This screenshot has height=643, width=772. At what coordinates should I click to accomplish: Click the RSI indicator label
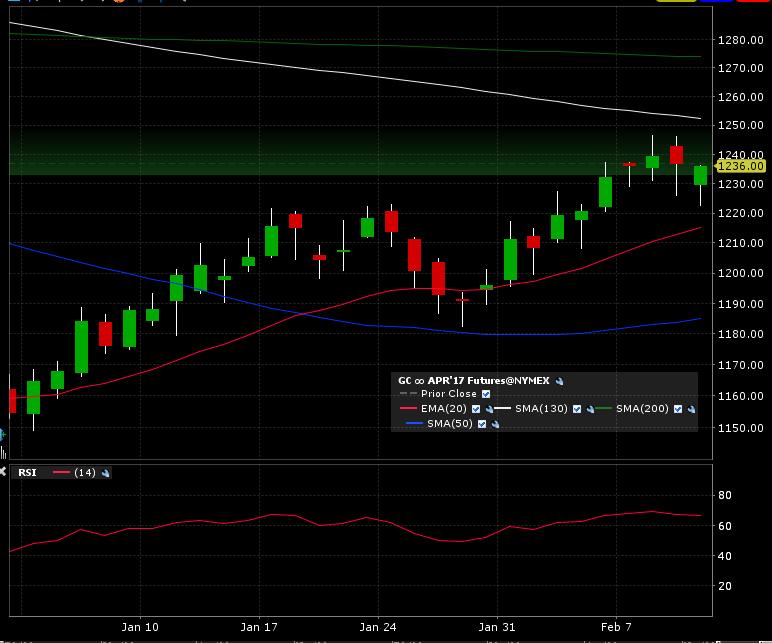tap(27, 473)
